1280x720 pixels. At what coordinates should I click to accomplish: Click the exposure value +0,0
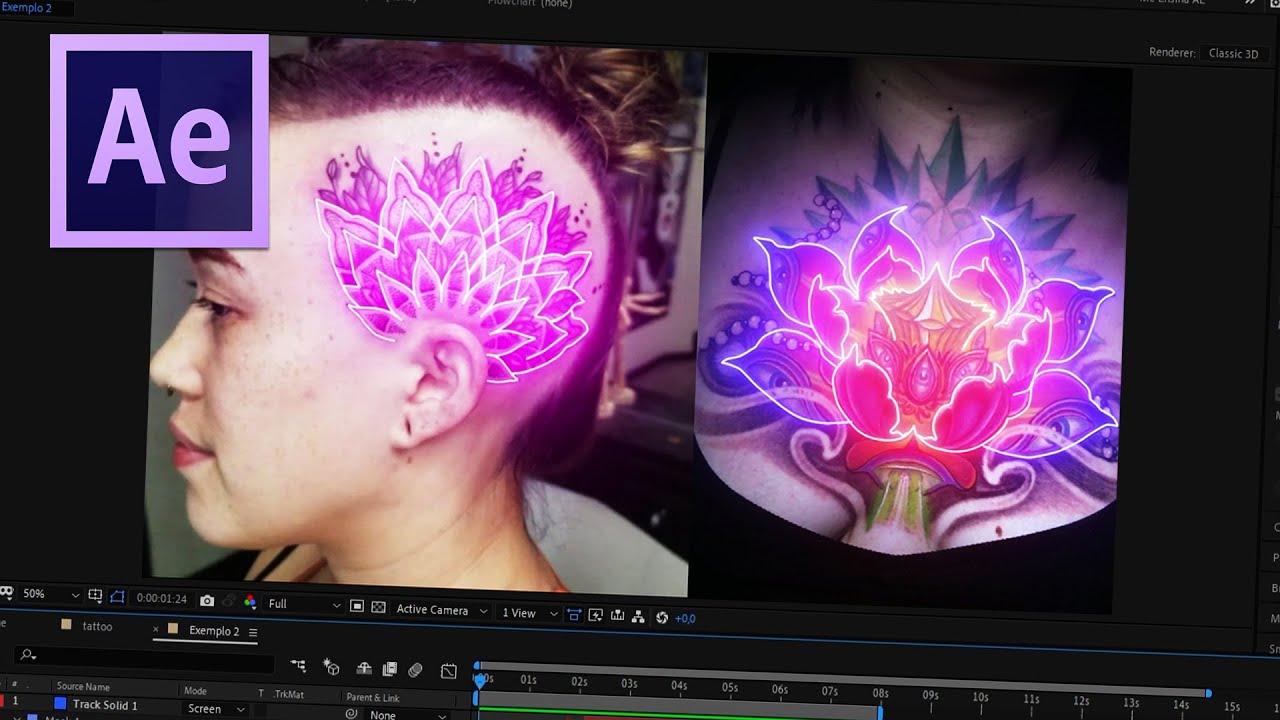tap(685, 619)
